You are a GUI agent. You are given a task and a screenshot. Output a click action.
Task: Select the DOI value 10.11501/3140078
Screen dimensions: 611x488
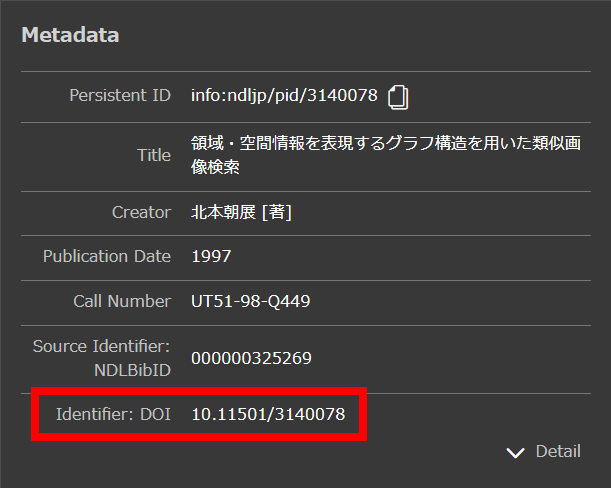[268, 414]
